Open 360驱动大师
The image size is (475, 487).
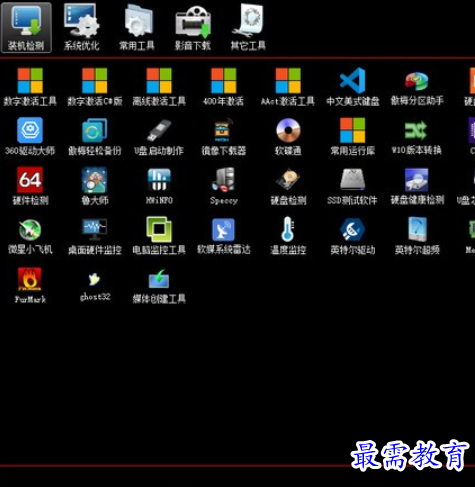(30, 136)
